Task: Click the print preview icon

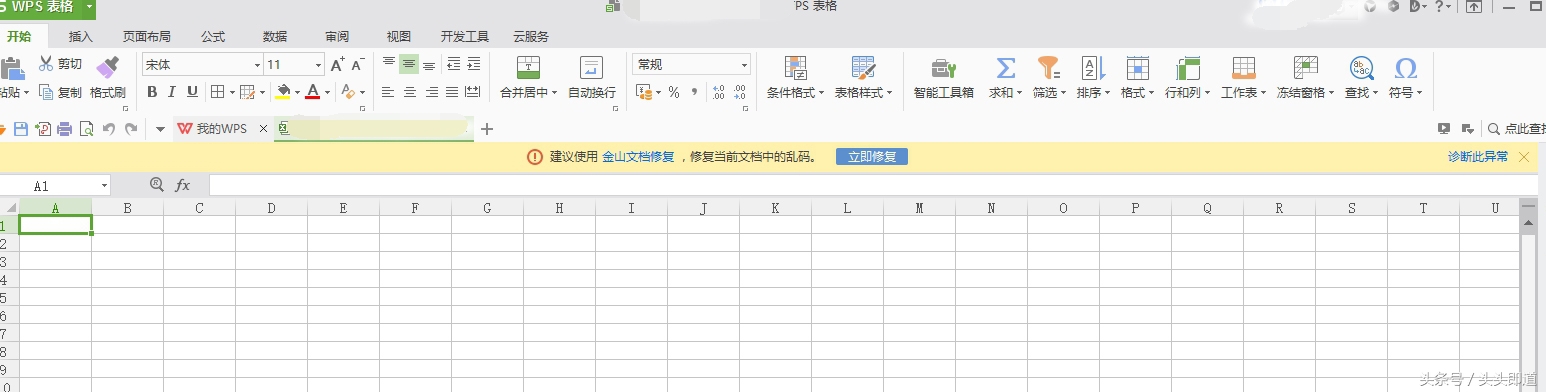Action: (x=87, y=129)
